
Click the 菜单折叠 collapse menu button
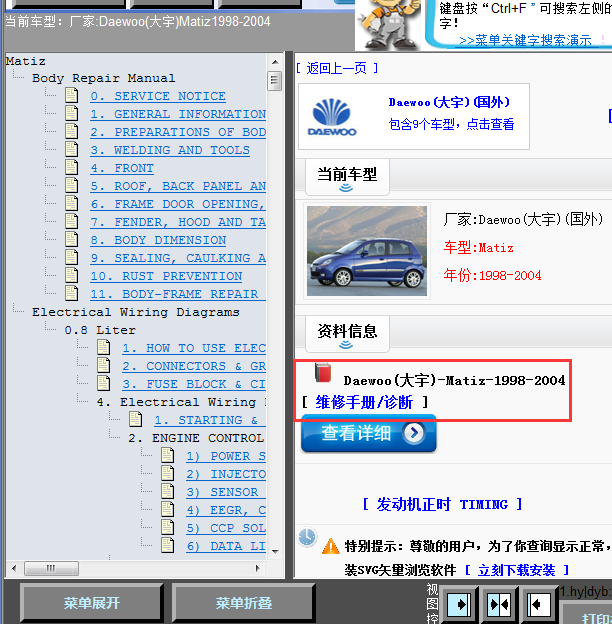244,603
